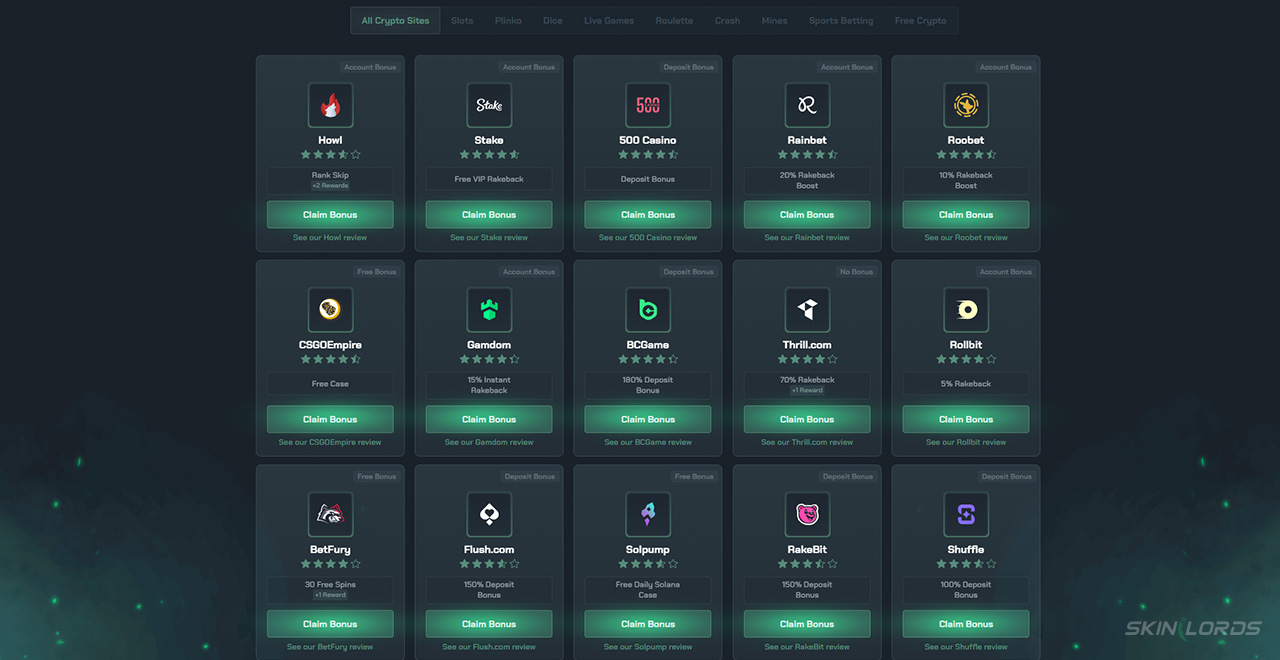Claim the Rainbet bonus
This screenshot has width=1280, height=660.
[x=807, y=214]
